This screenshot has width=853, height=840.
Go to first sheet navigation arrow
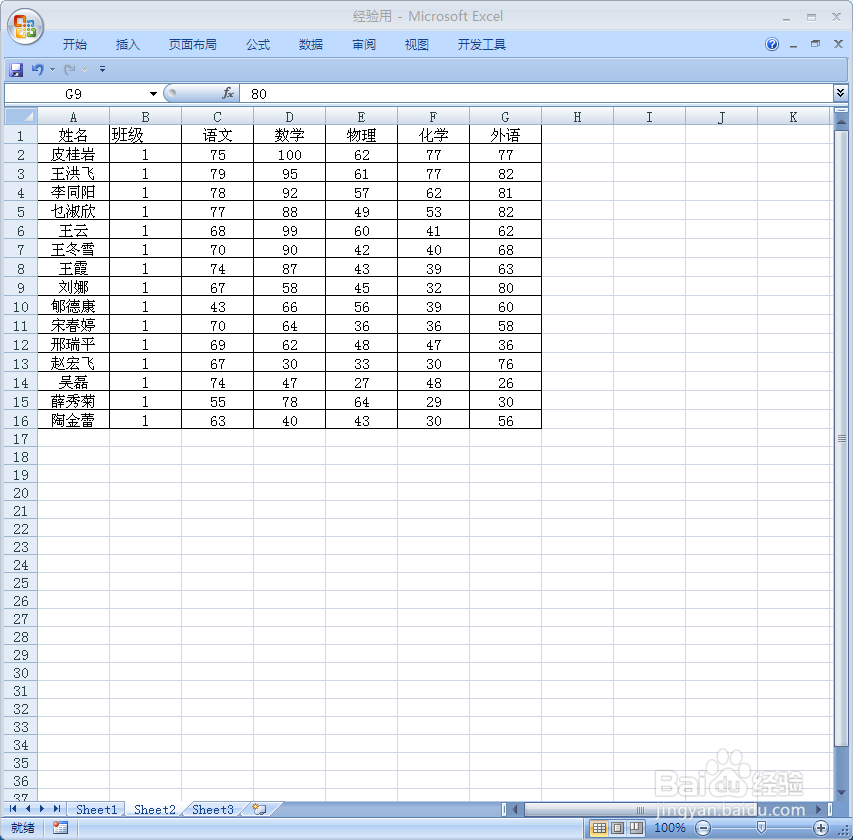[x=13, y=809]
